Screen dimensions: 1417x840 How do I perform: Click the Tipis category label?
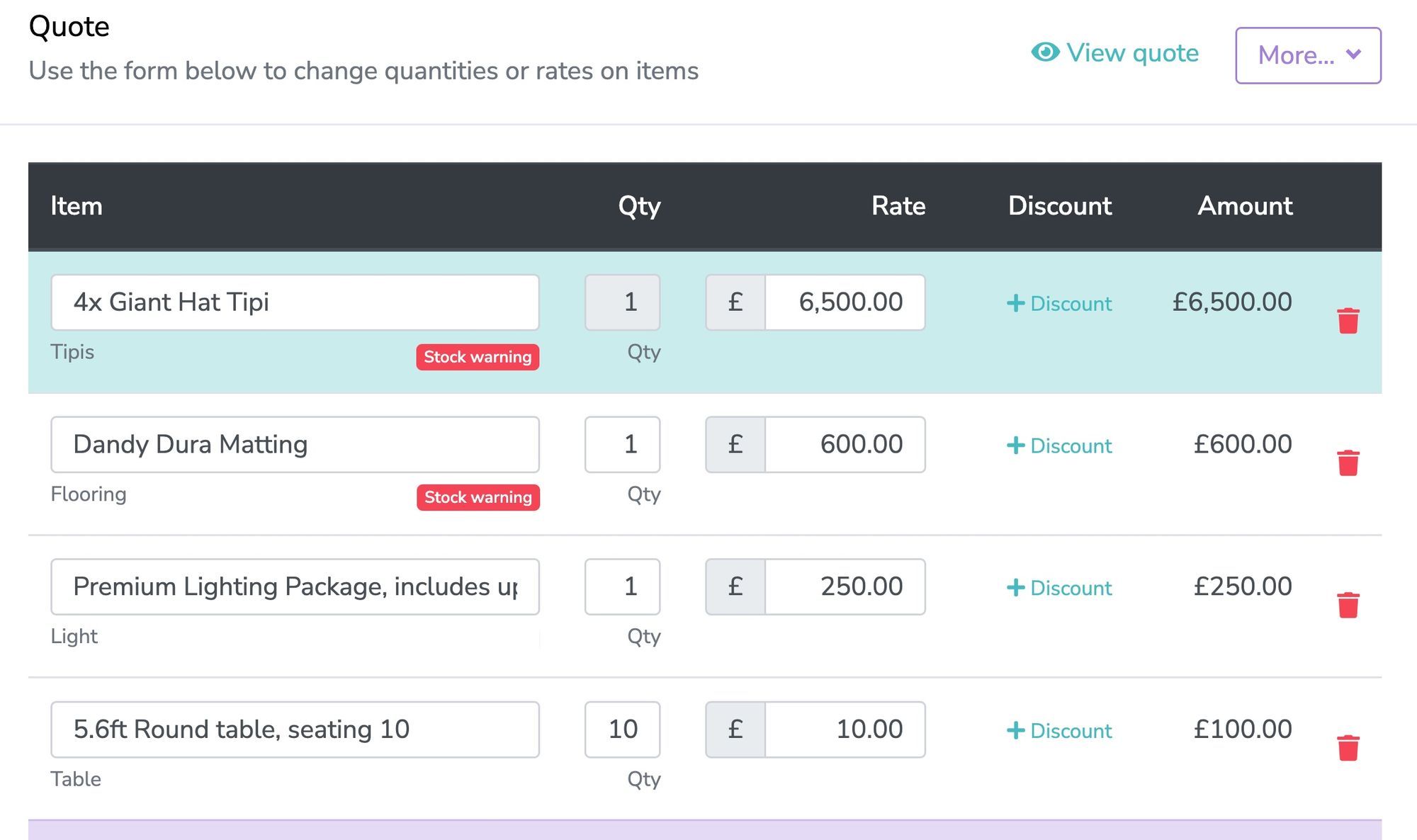click(72, 352)
